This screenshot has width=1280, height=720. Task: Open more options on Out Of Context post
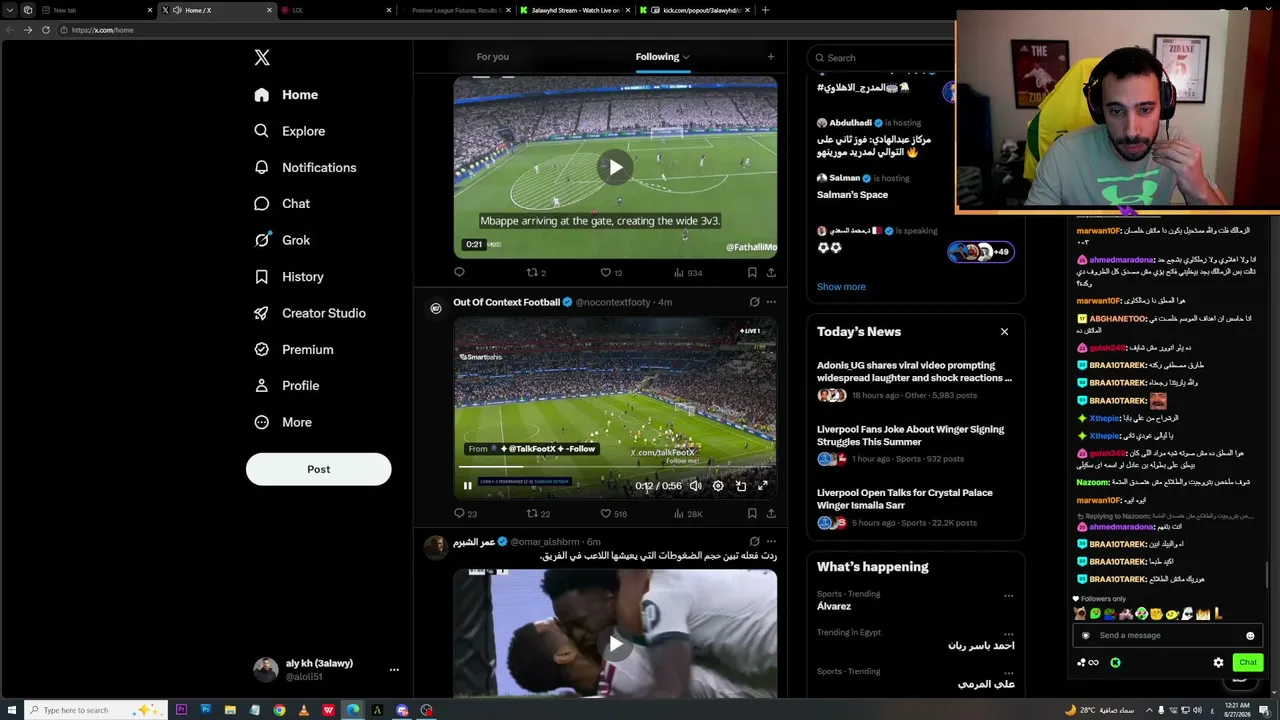point(771,302)
